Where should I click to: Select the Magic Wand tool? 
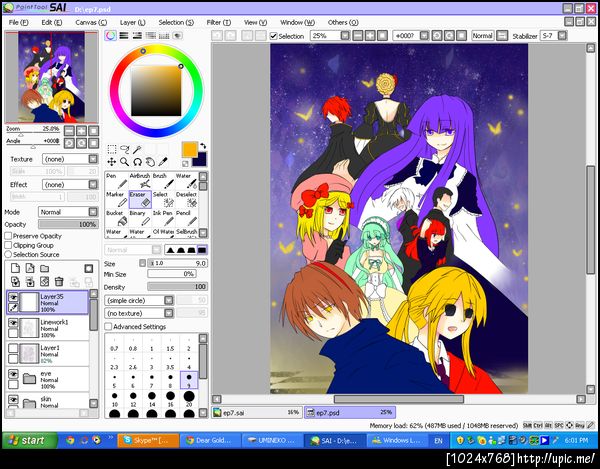[137, 149]
